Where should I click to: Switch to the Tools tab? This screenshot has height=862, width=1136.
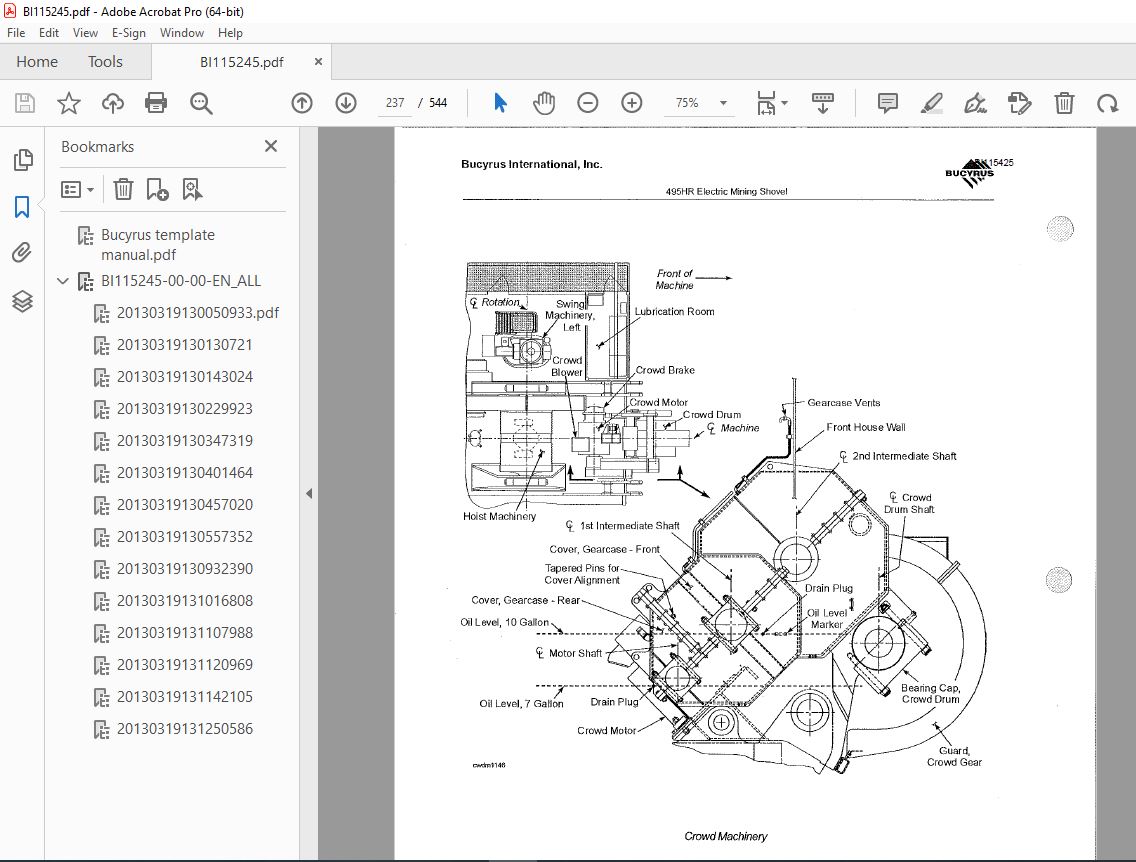pos(105,62)
